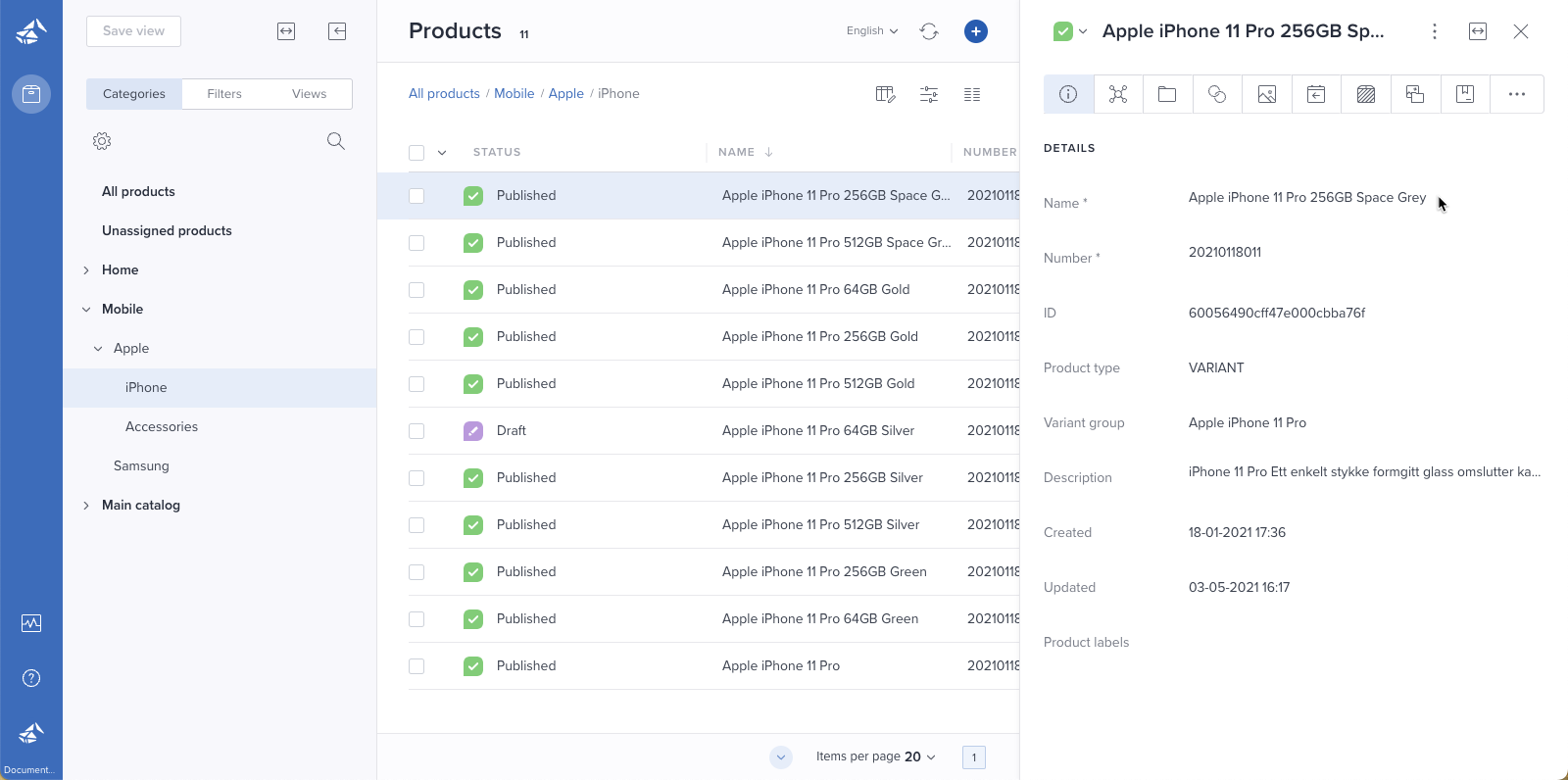
Task: Click the Name field value
Action: [1307, 198]
